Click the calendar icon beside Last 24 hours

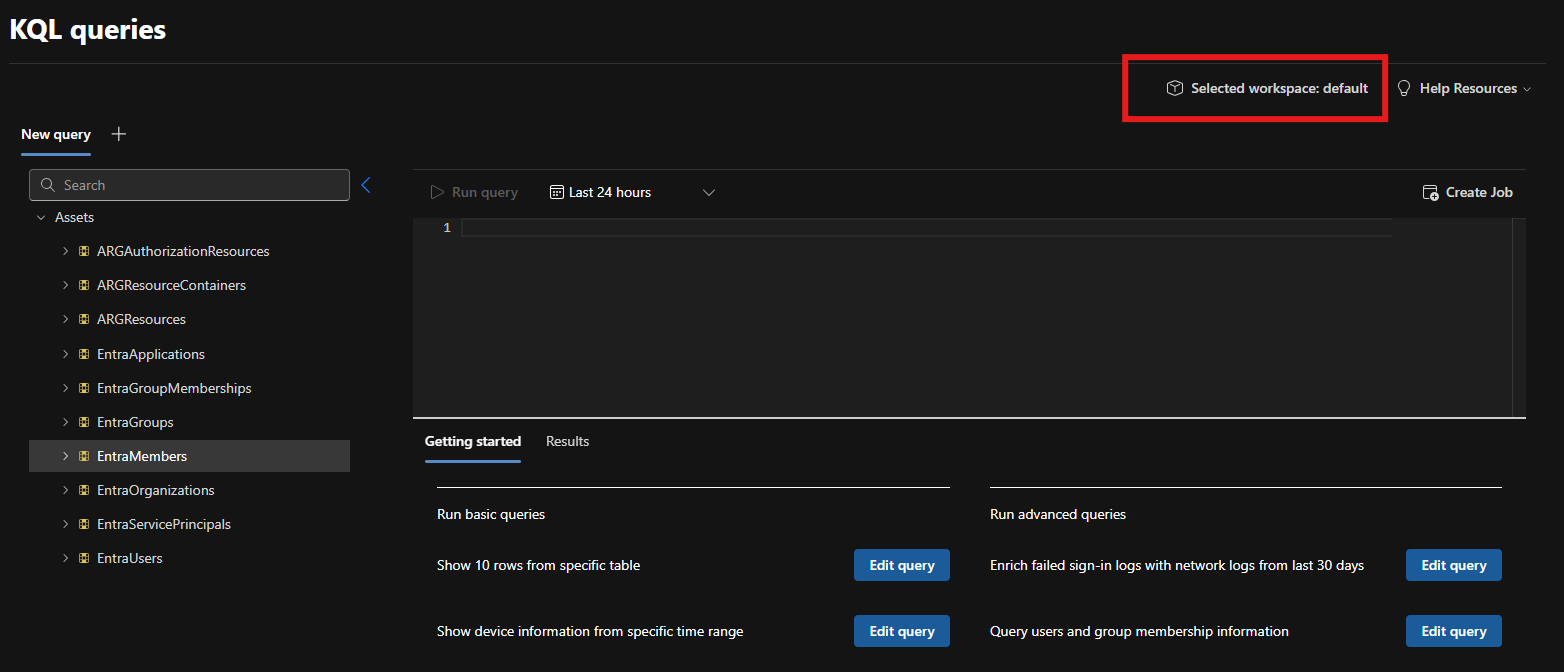point(557,192)
